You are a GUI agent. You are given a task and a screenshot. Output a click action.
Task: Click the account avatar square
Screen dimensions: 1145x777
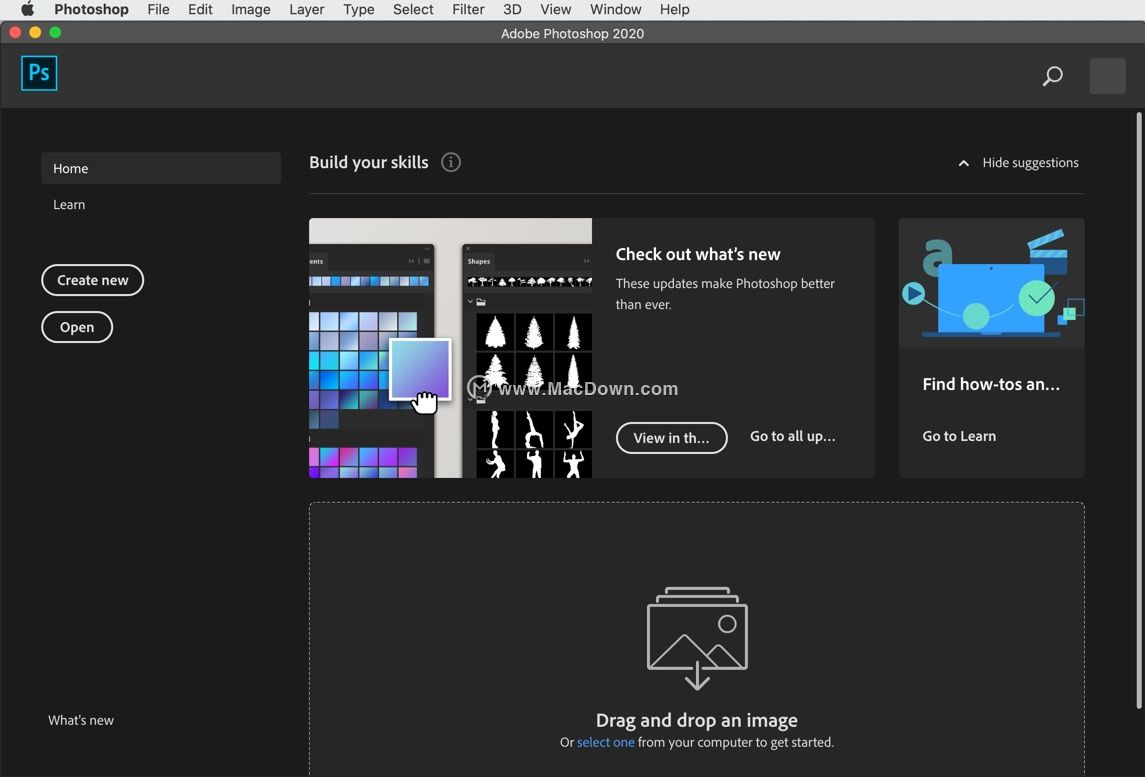pyautogui.click(x=1107, y=76)
